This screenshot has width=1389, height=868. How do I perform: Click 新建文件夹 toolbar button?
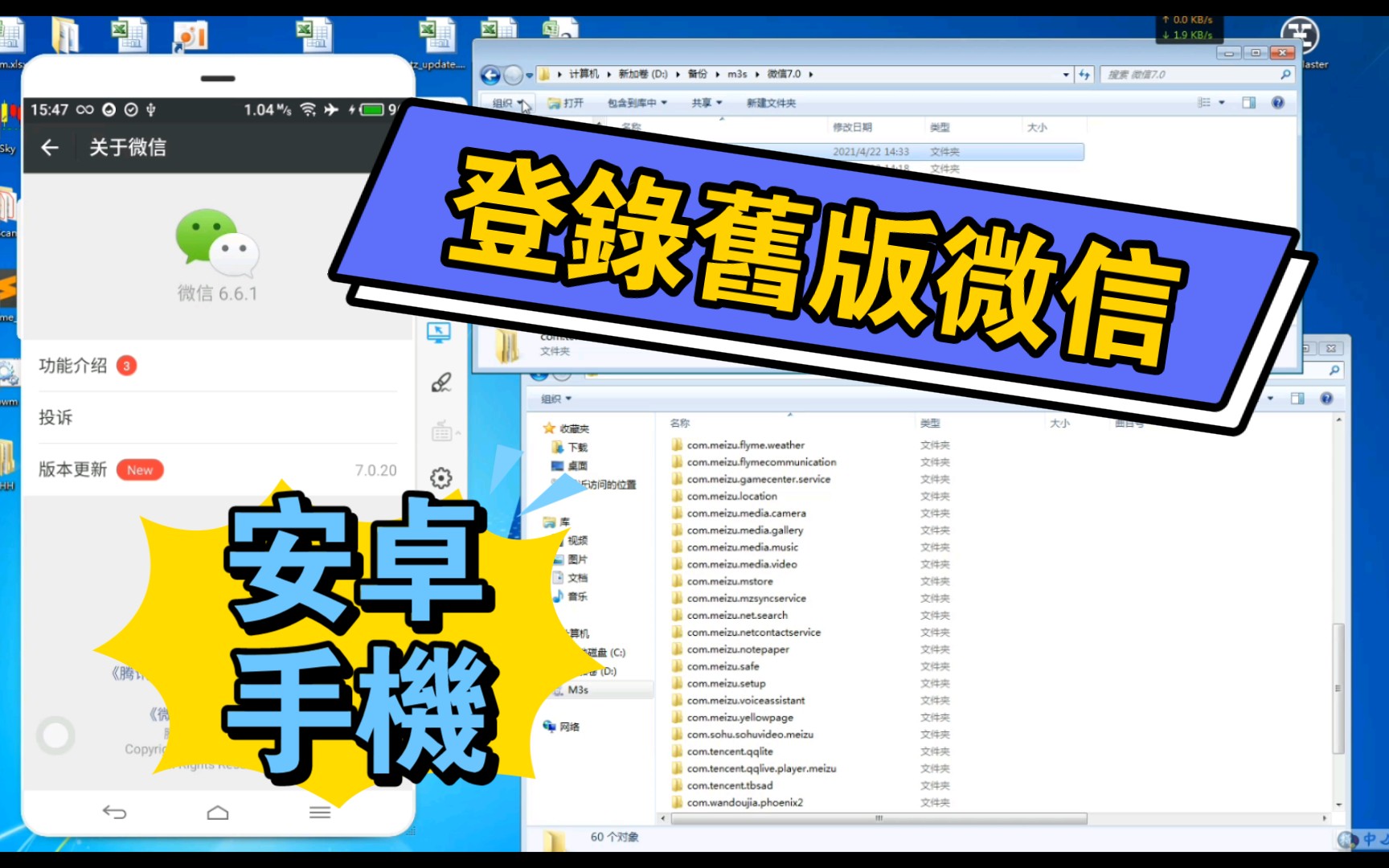click(x=771, y=103)
